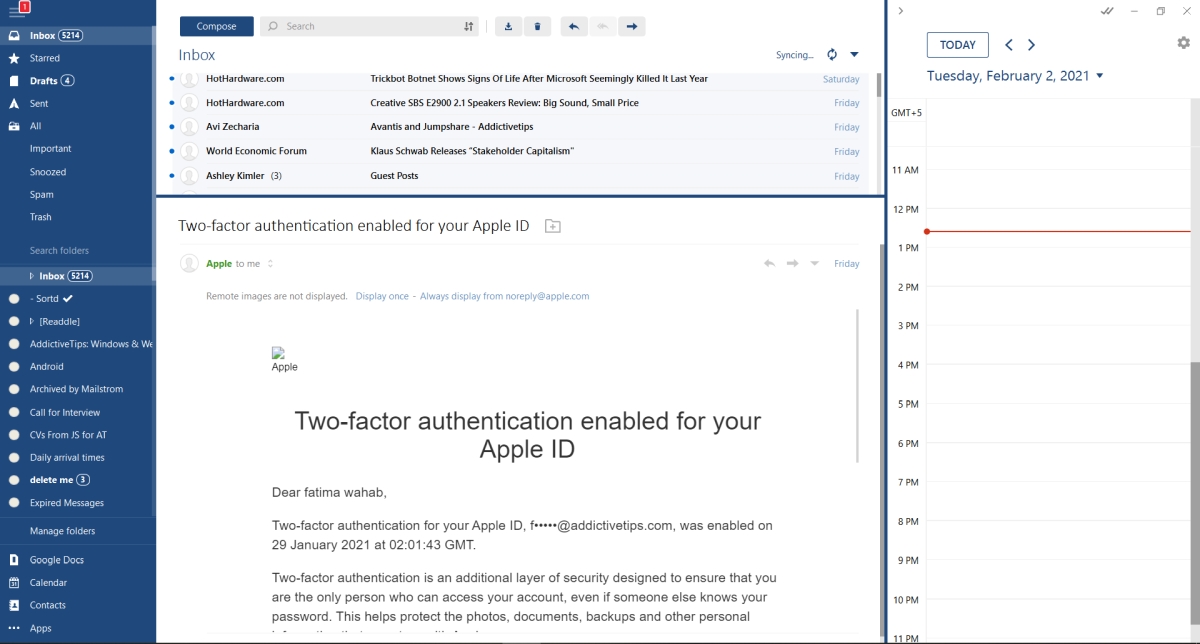Viewport: 1200px width, 644px height.
Task: Click color dot of Android folder
Action: point(14,367)
